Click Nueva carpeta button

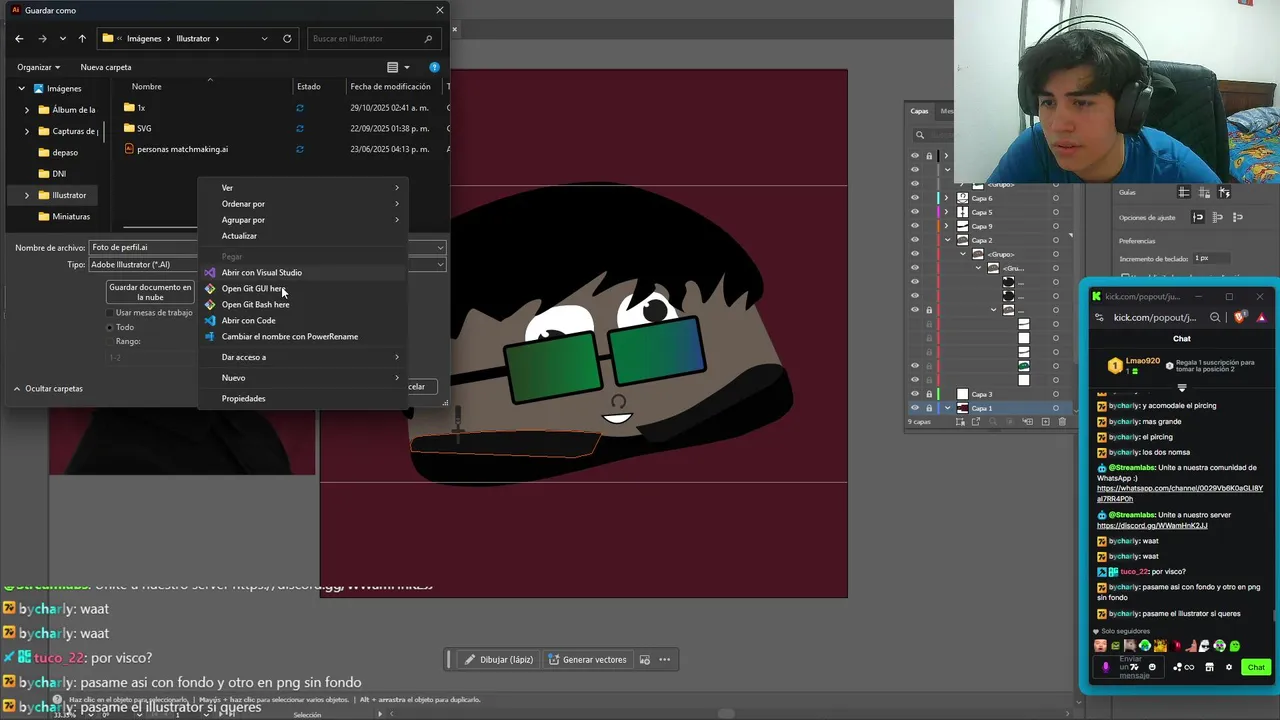click(106, 67)
